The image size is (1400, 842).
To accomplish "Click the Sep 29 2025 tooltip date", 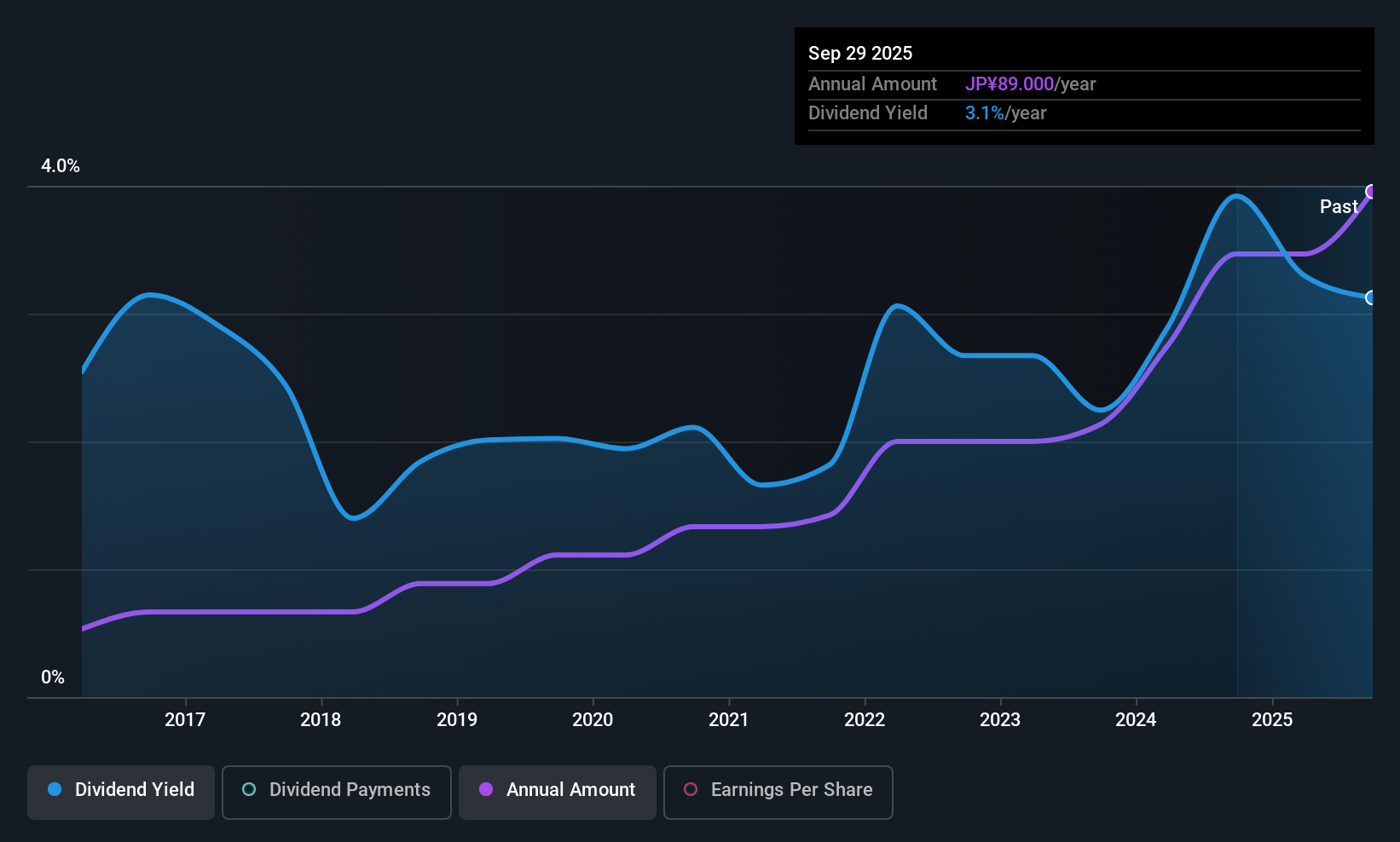I will 860,53.
